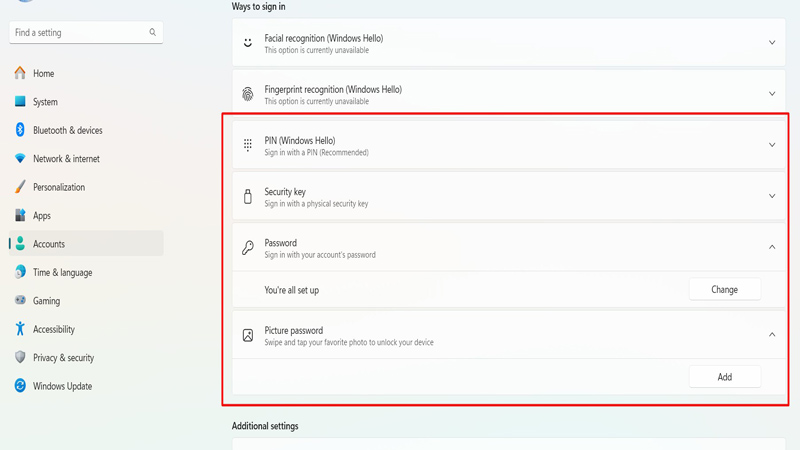Viewport: 800px width, 450px height.
Task: Click the Home icon in sidebar
Action: (20, 73)
